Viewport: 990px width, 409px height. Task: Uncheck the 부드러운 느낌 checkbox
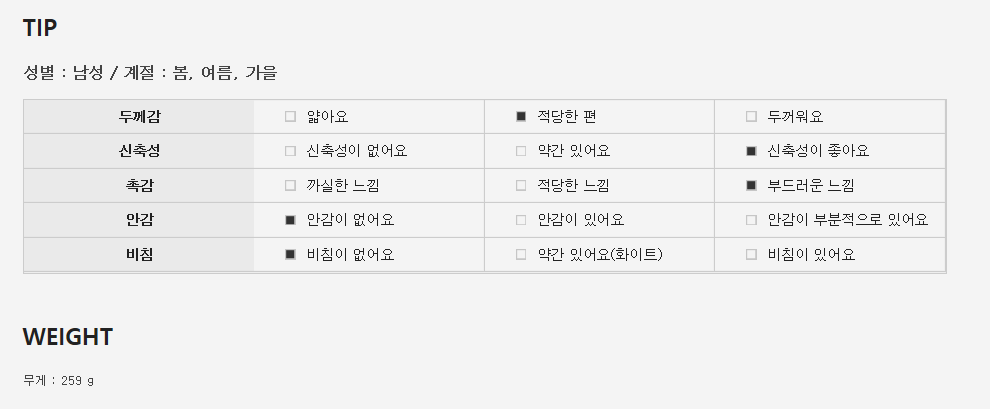[751, 185]
